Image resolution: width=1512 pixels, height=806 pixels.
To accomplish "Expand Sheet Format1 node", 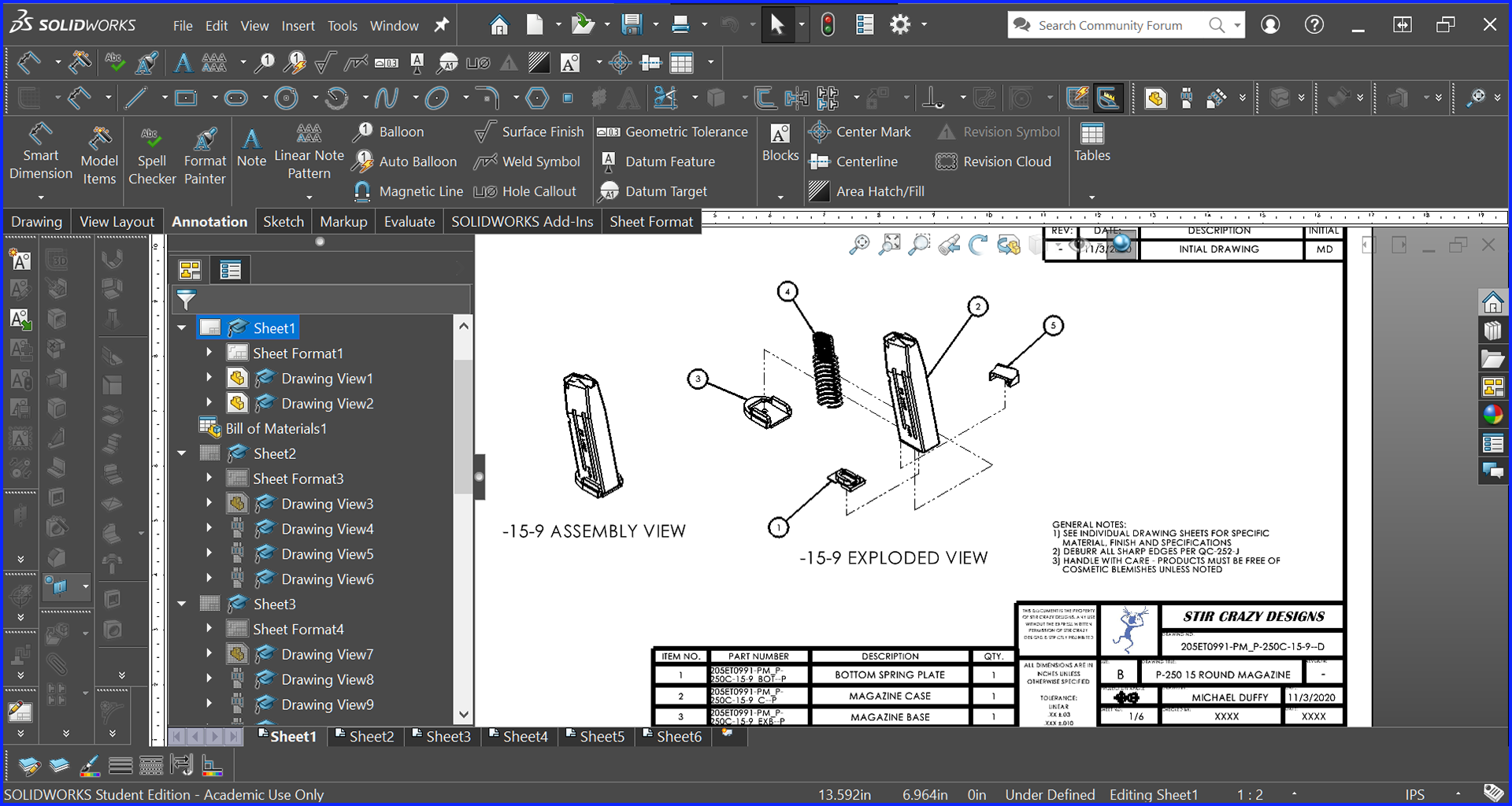I will (x=209, y=353).
